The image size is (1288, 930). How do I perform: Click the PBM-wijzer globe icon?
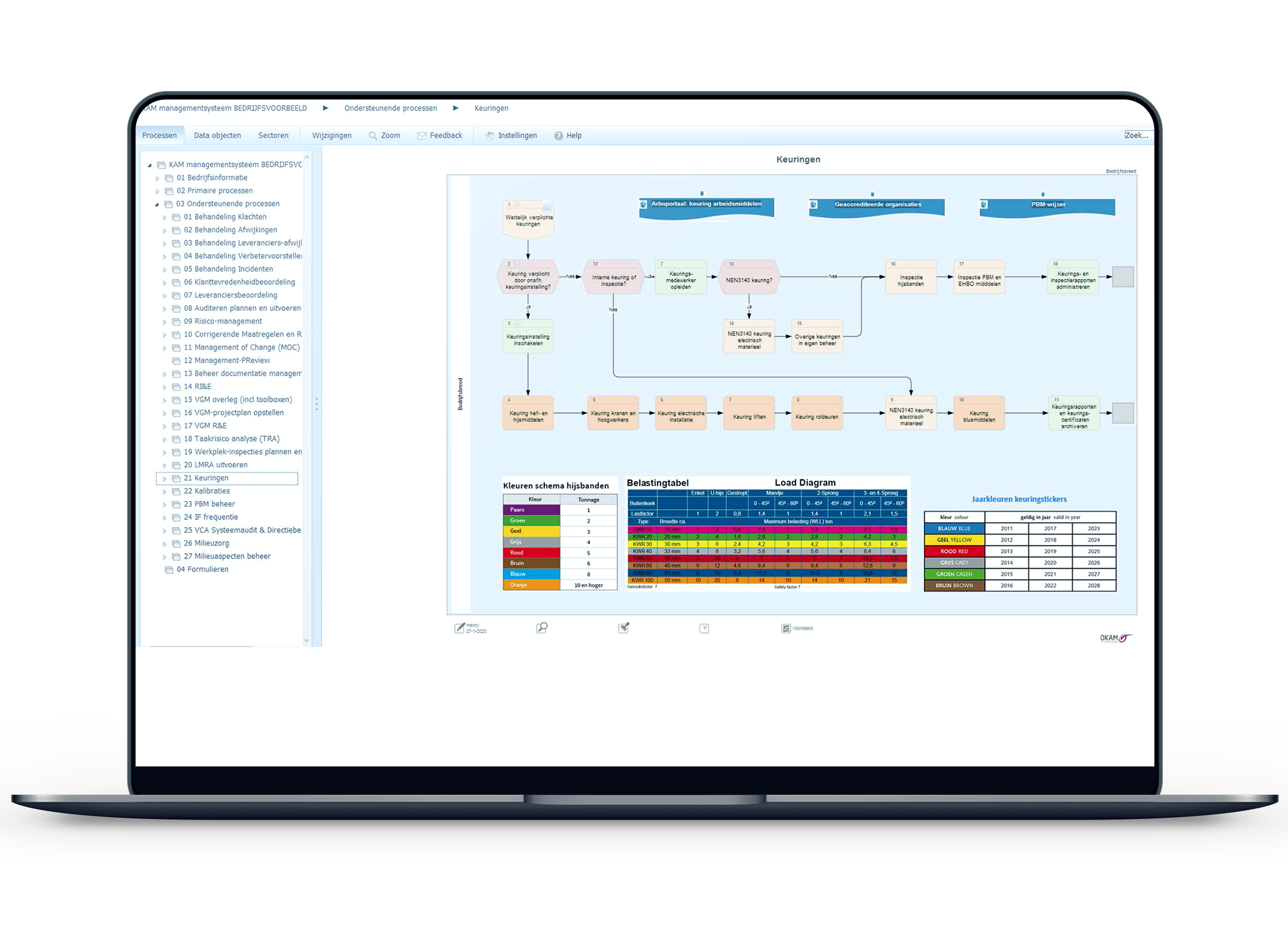[984, 205]
